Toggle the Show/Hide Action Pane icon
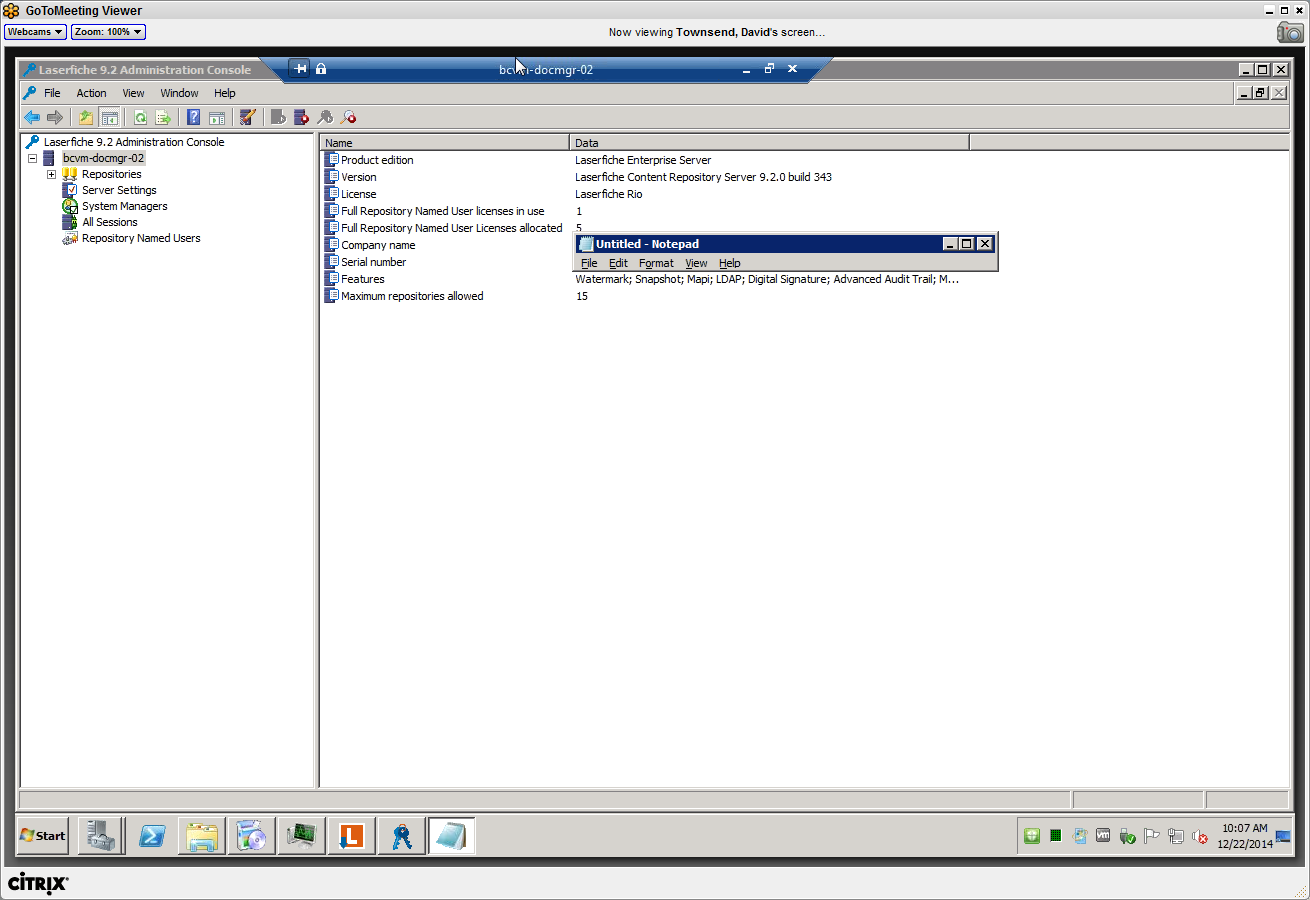 click(x=217, y=117)
